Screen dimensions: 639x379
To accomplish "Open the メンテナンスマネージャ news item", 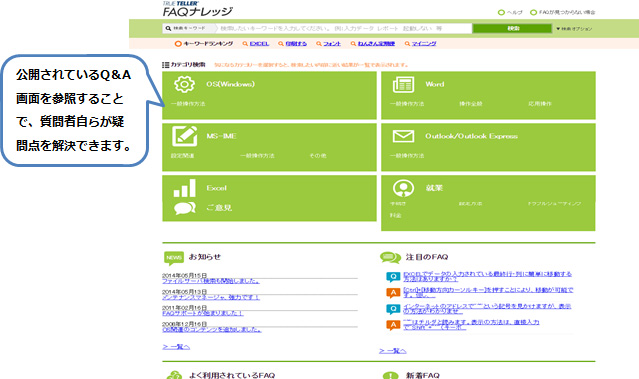I will pos(211,297).
